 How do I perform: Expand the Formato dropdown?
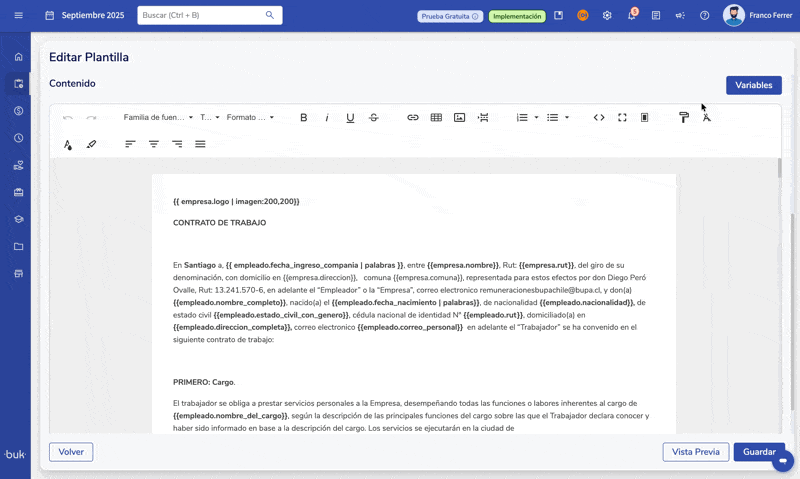[x=250, y=118]
